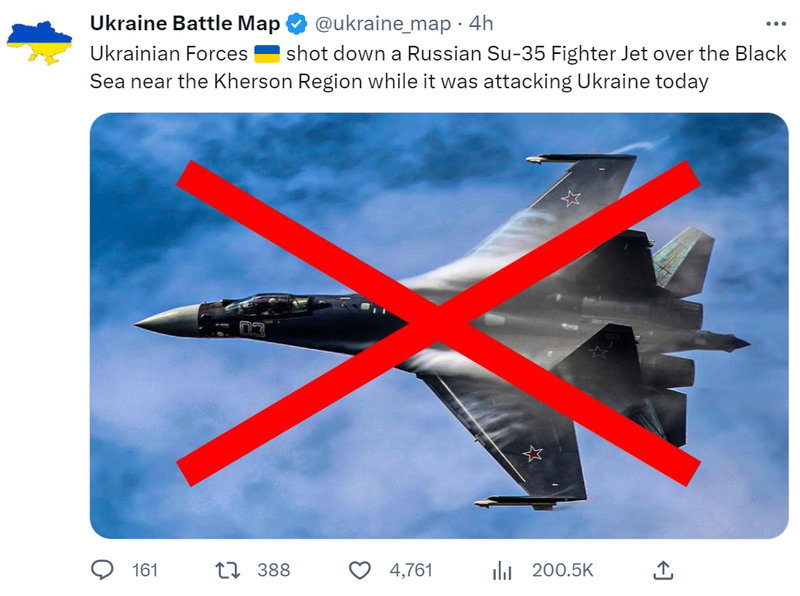Click the Ukrainian flag emoji in the tweet
Image resolution: width=800 pixels, height=596 pixels.
coord(266,54)
